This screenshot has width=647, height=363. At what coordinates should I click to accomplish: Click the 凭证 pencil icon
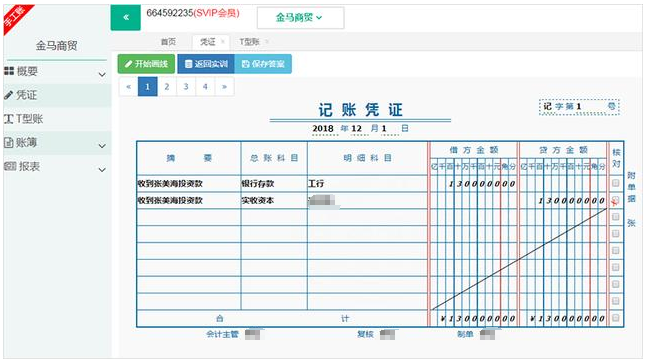[x=9, y=95]
